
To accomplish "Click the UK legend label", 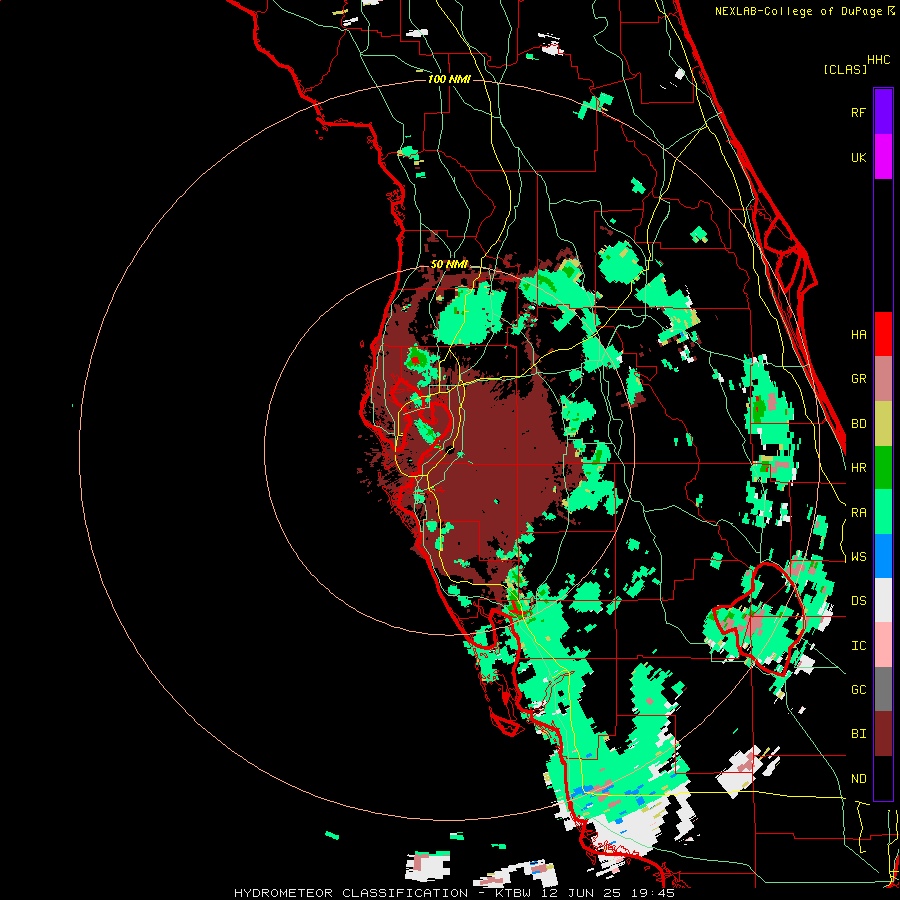I will [x=858, y=157].
